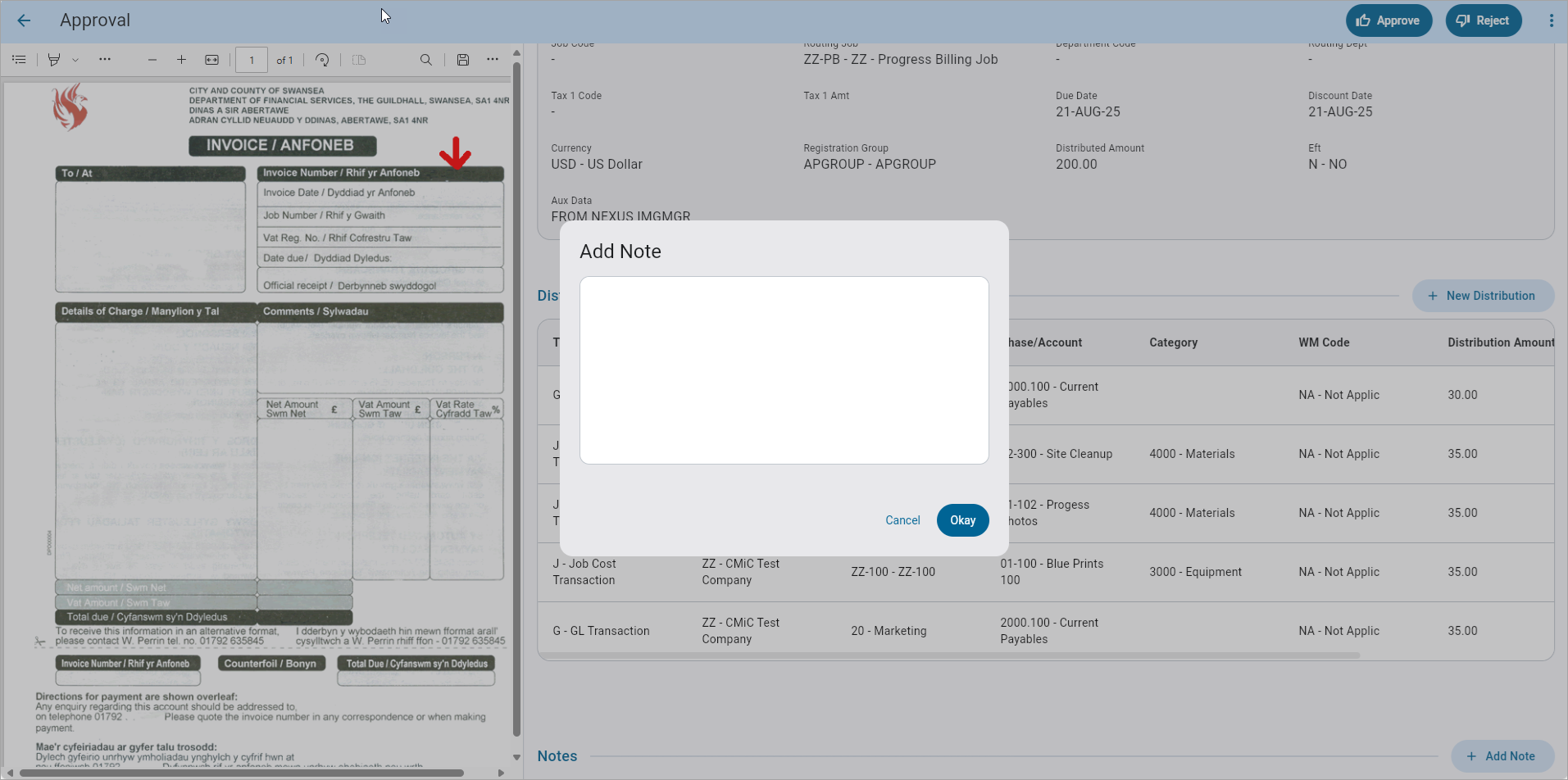The image size is (1568, 780).
Task: Click the distribution amount 30.00
Action: tap(1462, 395)
